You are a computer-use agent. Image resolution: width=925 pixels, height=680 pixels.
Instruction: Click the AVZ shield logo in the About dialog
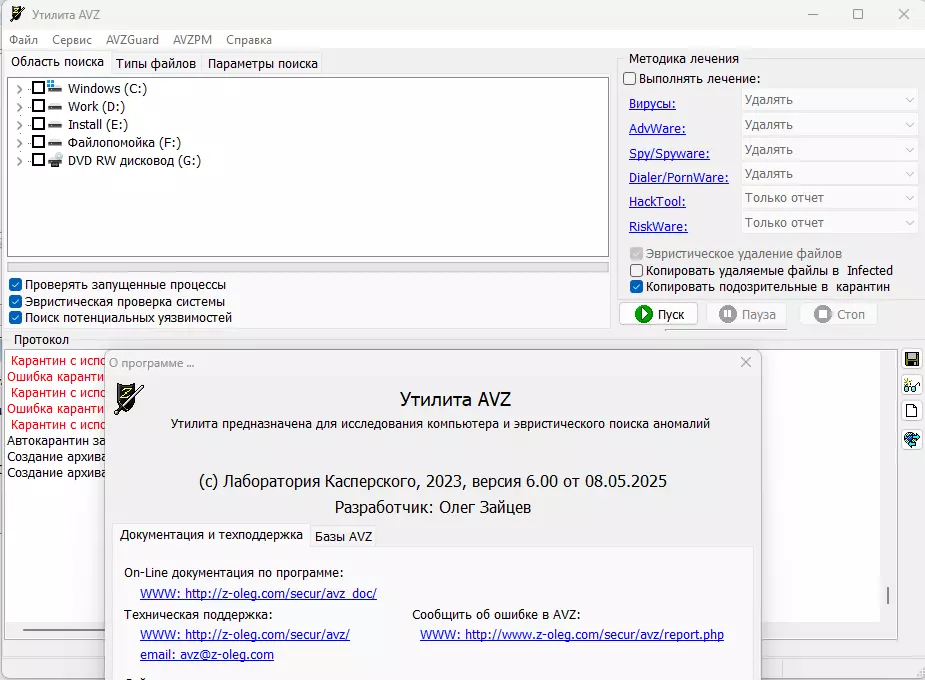(x=129, y=399)
